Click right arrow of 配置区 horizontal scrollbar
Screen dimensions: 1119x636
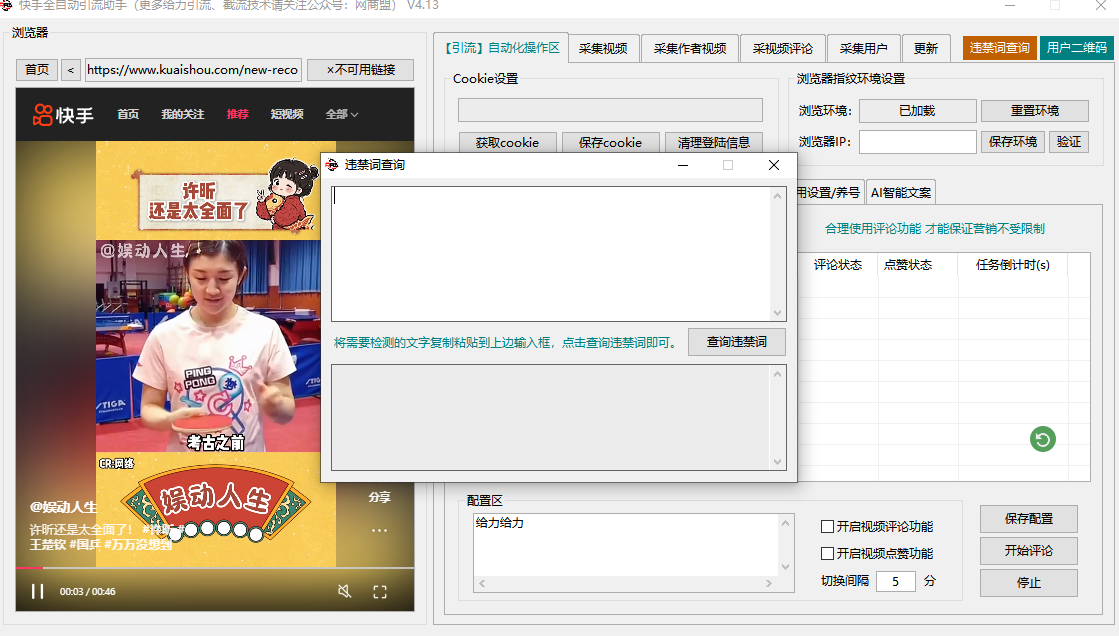(769, 583)
